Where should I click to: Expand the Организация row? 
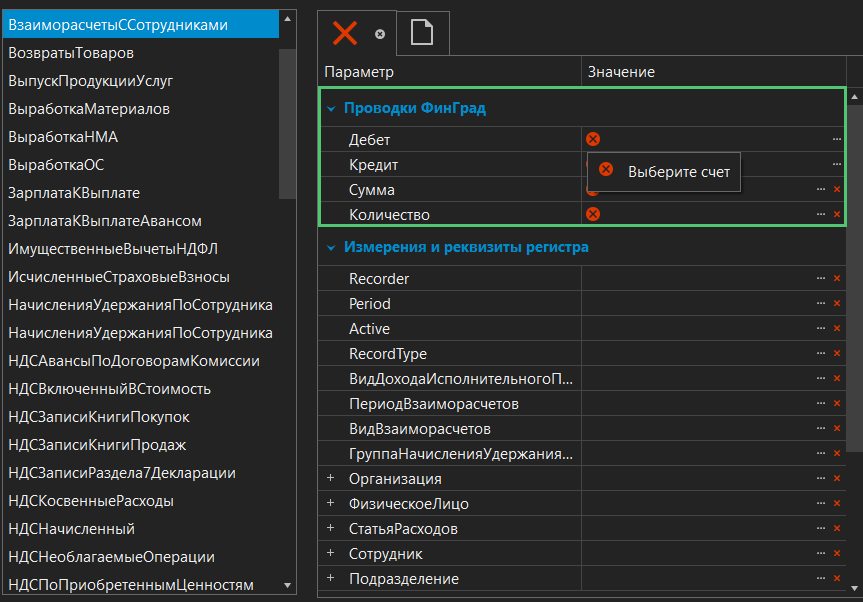(330, 479)
